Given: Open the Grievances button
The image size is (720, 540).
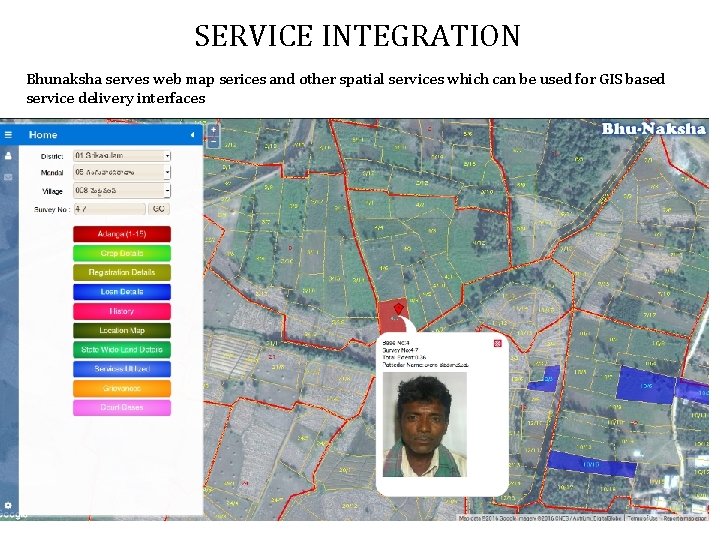Looking at the screenshot, I should point(122,388).
